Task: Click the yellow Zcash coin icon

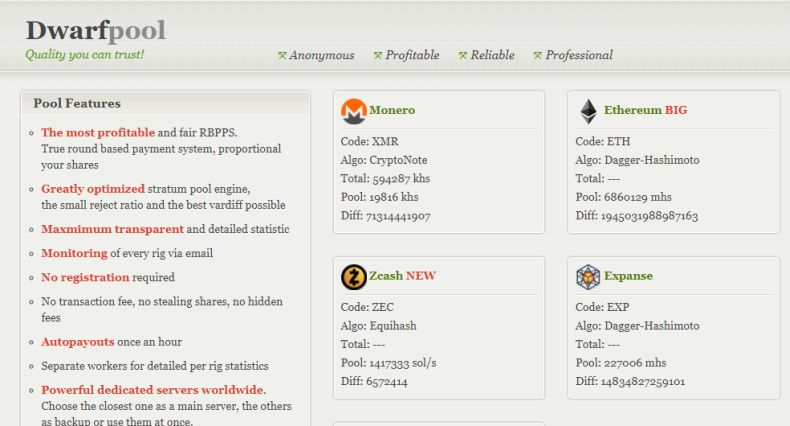Action: pos(354,277)
